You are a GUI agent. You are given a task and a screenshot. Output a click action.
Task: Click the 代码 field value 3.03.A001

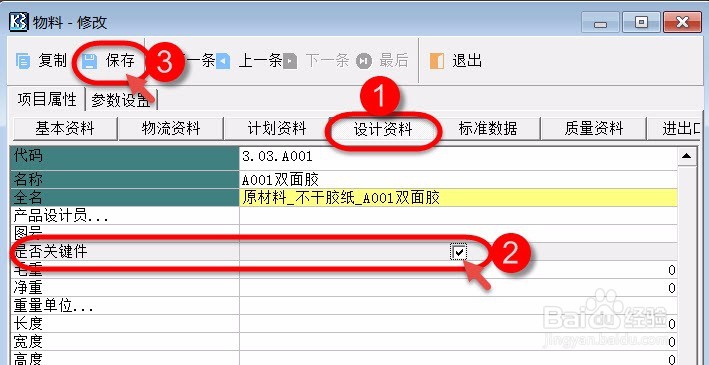[x=458, y=158]
